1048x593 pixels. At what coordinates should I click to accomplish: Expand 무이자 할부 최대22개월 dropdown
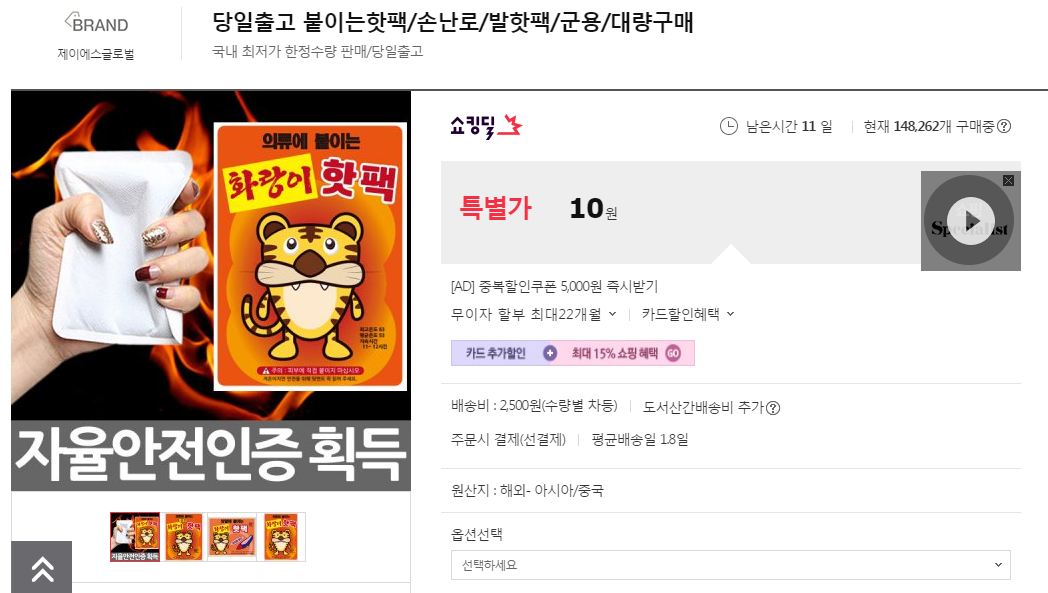click(533, 314)
